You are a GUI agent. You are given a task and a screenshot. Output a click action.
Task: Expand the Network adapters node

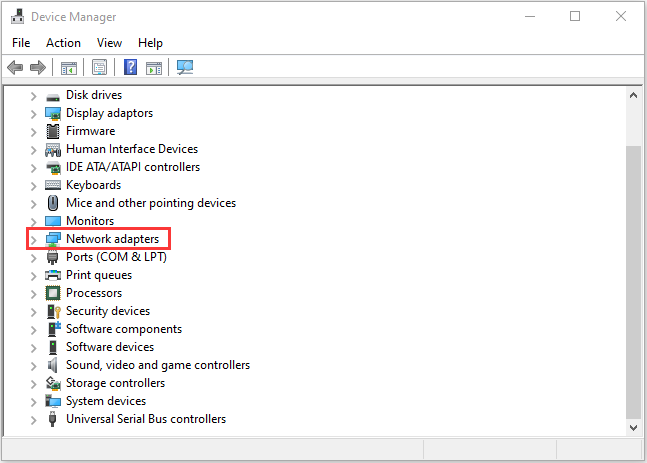coord(33,240)
